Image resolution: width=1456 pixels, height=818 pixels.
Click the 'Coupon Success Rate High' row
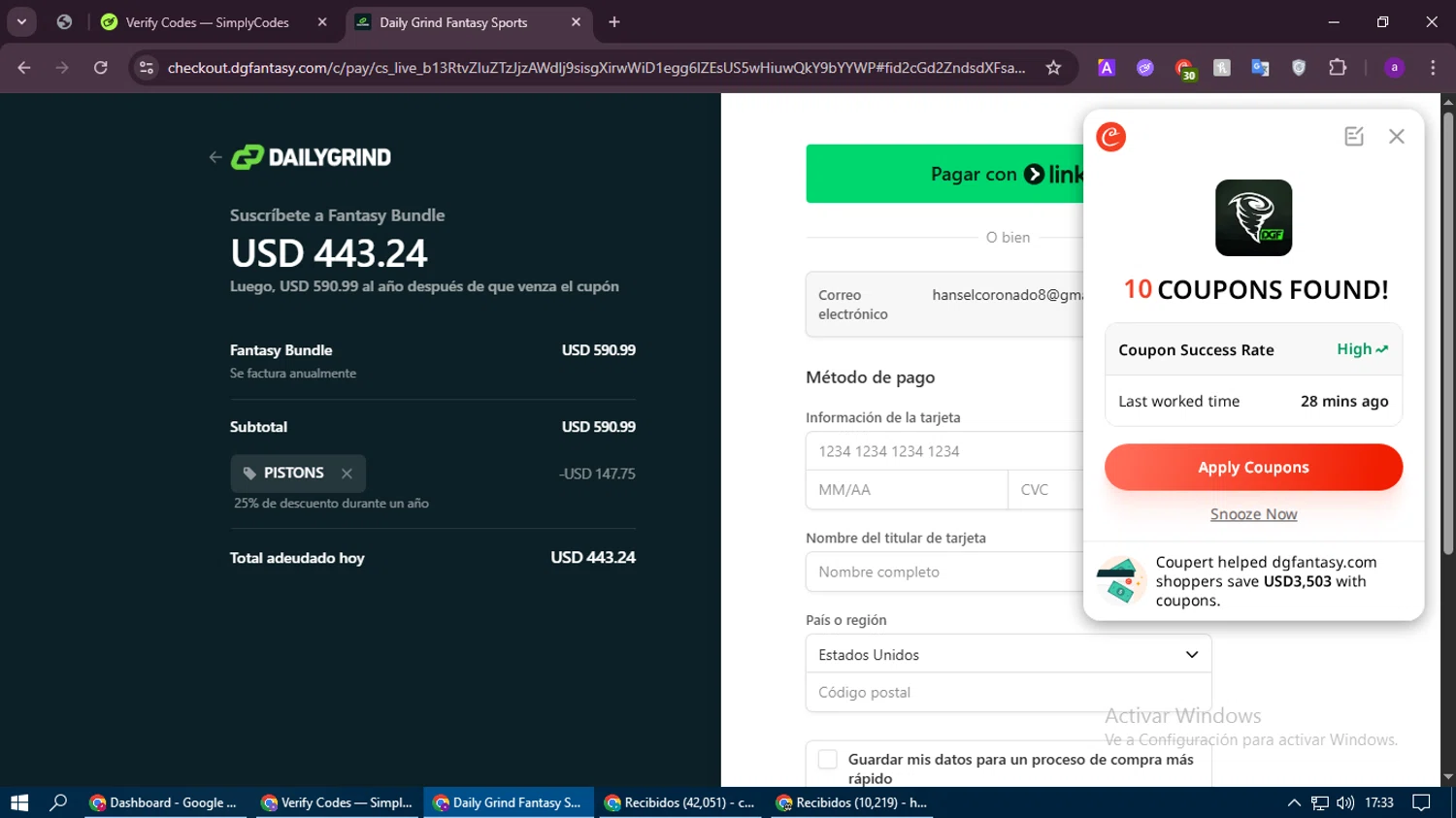(x=1253, y=349)
